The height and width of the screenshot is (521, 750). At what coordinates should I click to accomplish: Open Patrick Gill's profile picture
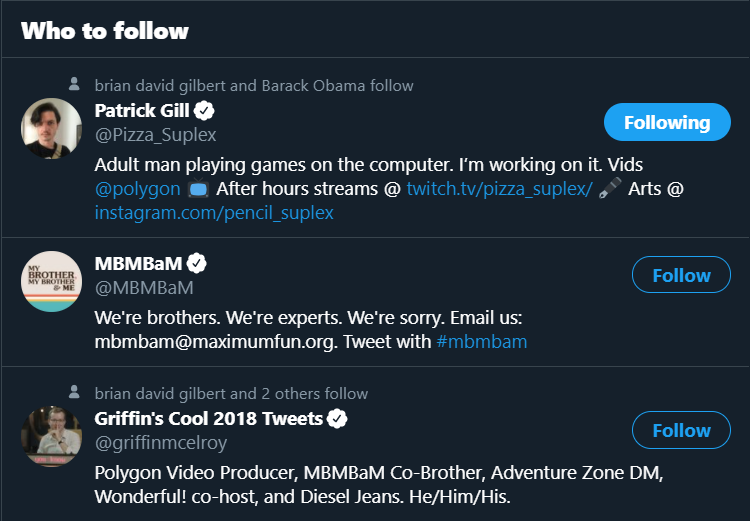pyautogui.click(x=51, y=128)
